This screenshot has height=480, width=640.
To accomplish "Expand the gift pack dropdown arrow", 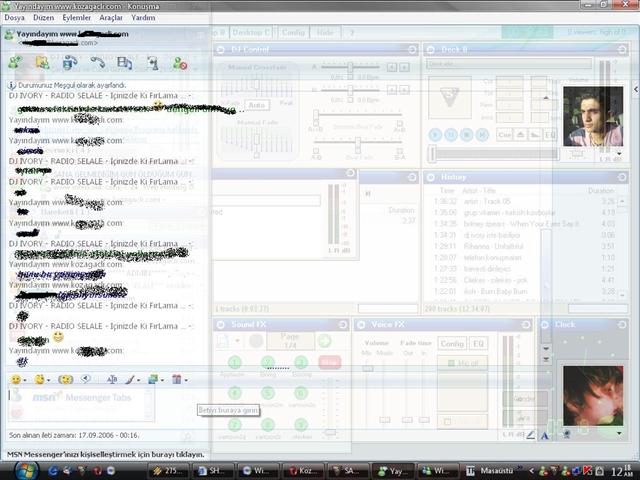I will tap(187, 379).
